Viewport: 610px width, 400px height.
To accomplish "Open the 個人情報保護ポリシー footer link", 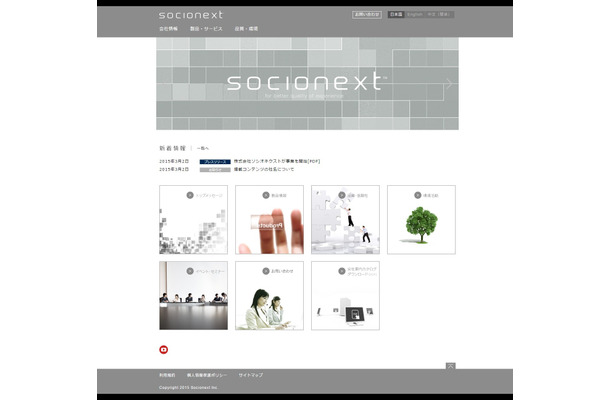I will coord(207,375).
